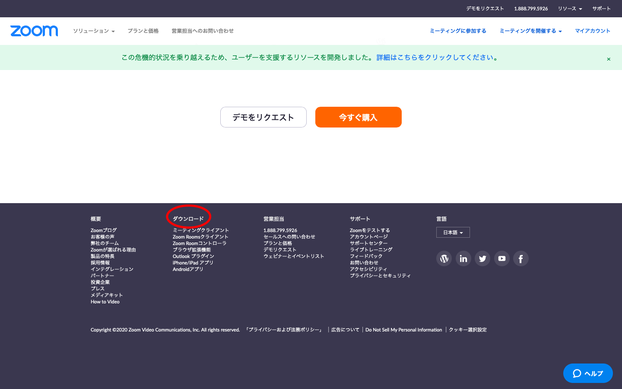The image size is (622, 389).
Task: Open How to Video footer link
Action: [x=105, y=302]
